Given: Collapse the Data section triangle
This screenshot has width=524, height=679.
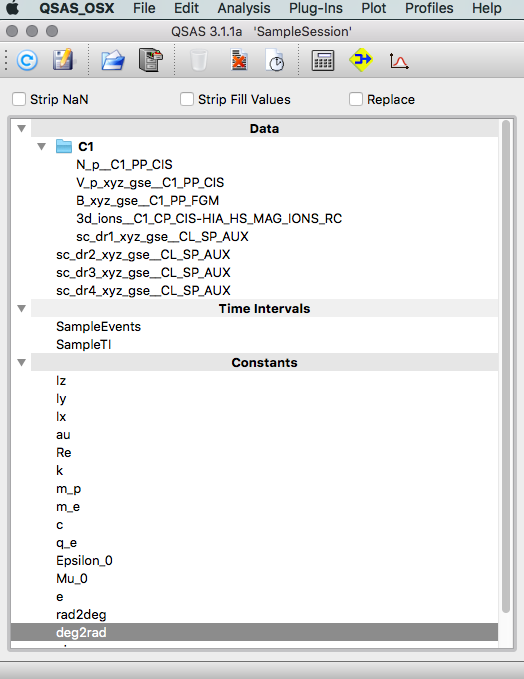Looking at the screenshot, I should pyautogui.click(x=22, y=129).
